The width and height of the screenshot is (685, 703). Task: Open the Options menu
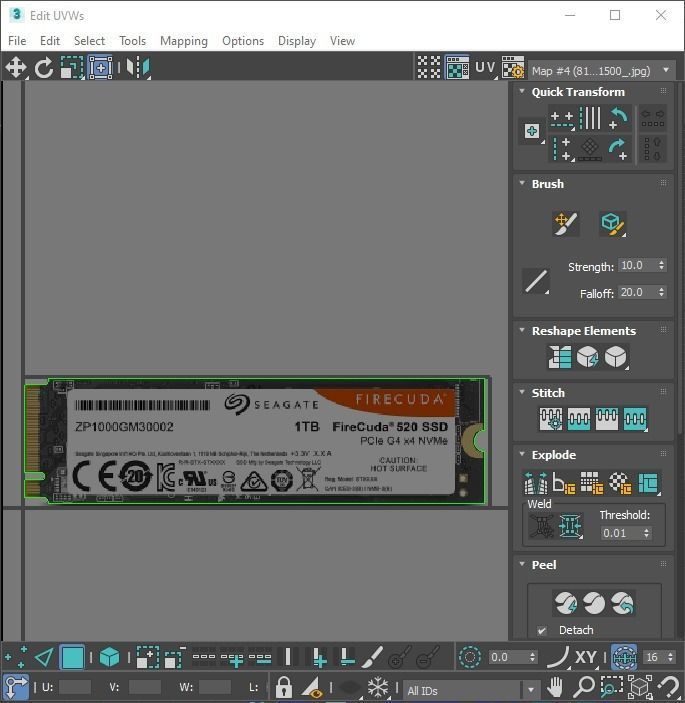[x=243, y=41]
